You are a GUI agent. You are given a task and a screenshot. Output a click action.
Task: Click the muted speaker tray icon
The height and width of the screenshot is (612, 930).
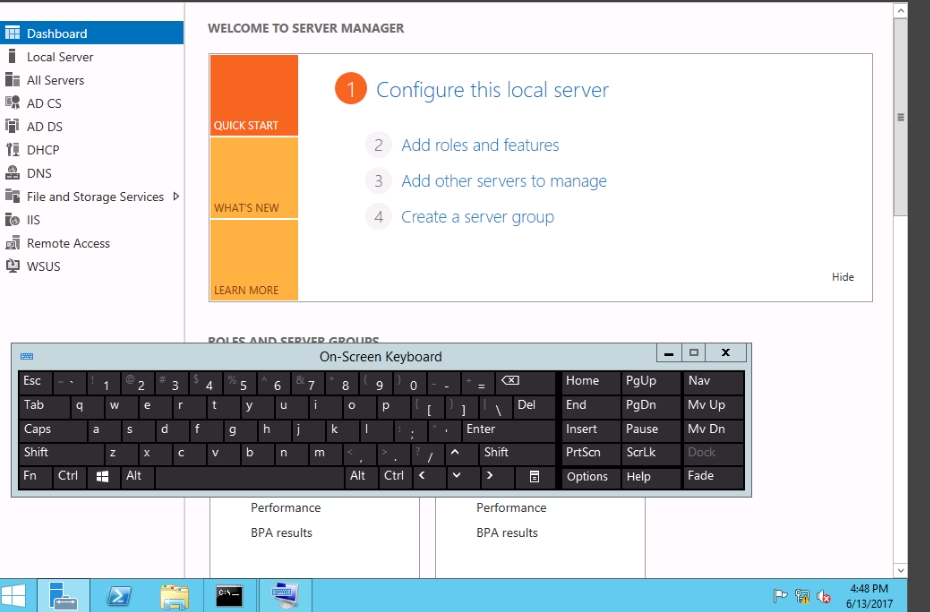(x=824, y=596)
